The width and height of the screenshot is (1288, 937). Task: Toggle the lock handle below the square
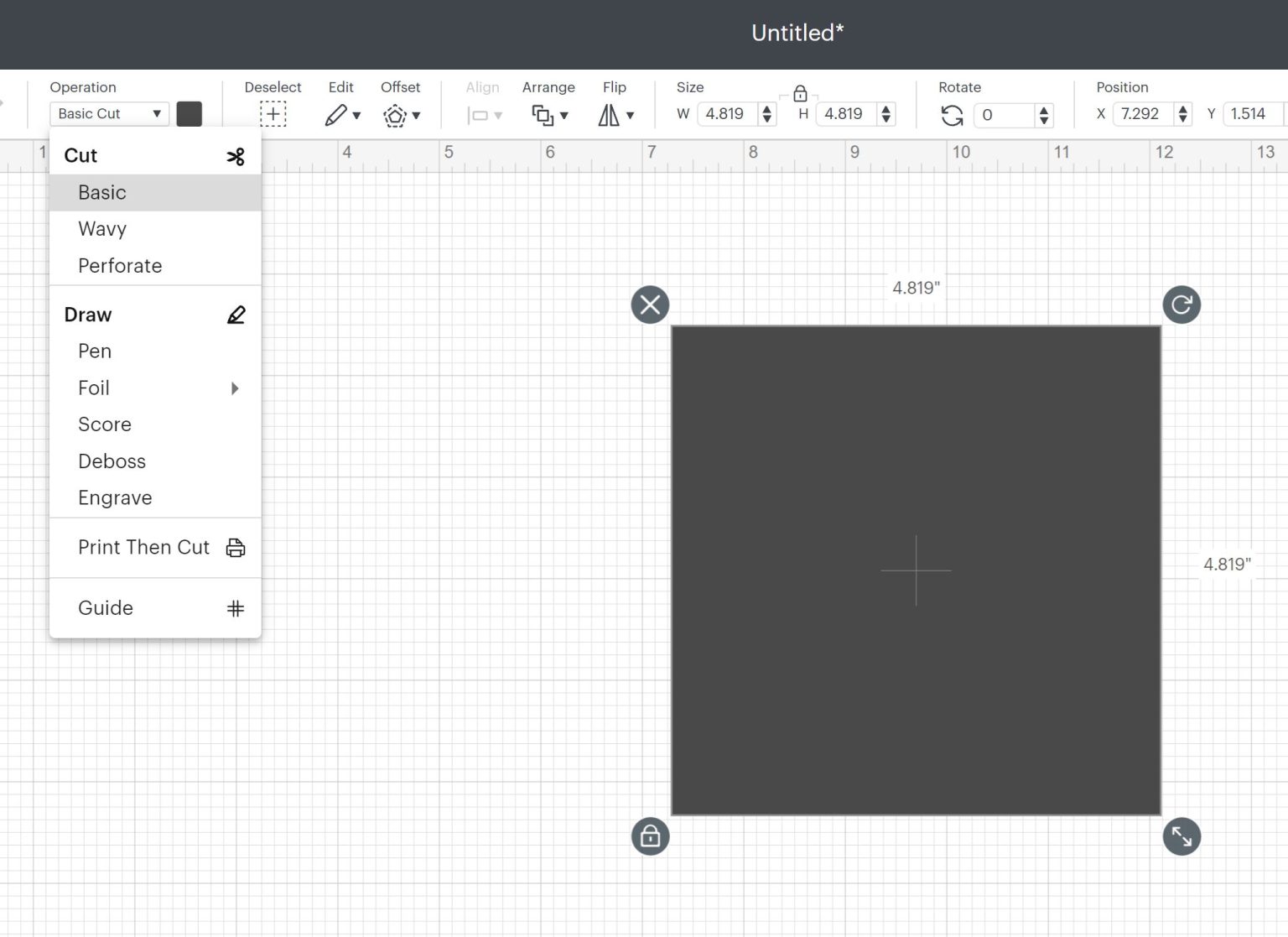coord(650,836)
